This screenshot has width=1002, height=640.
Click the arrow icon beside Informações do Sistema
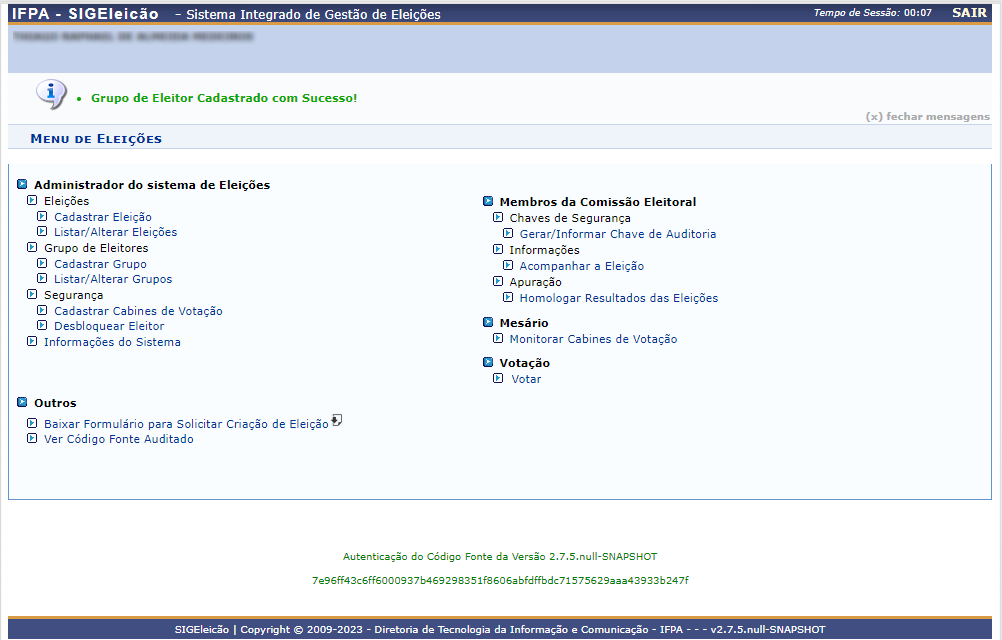point(32,342)
